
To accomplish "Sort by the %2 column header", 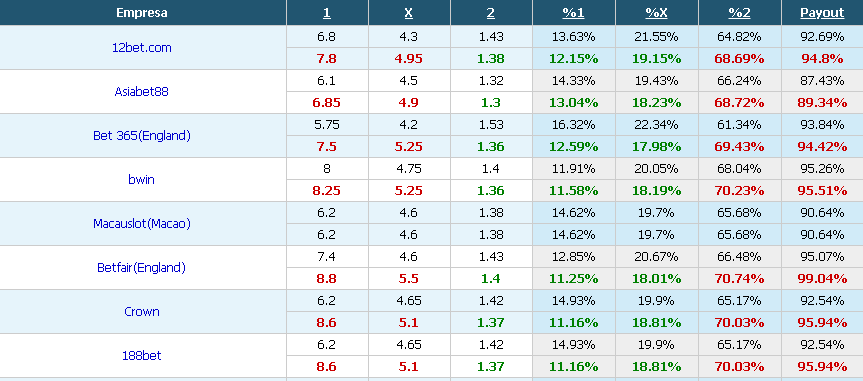I will 739,13.
